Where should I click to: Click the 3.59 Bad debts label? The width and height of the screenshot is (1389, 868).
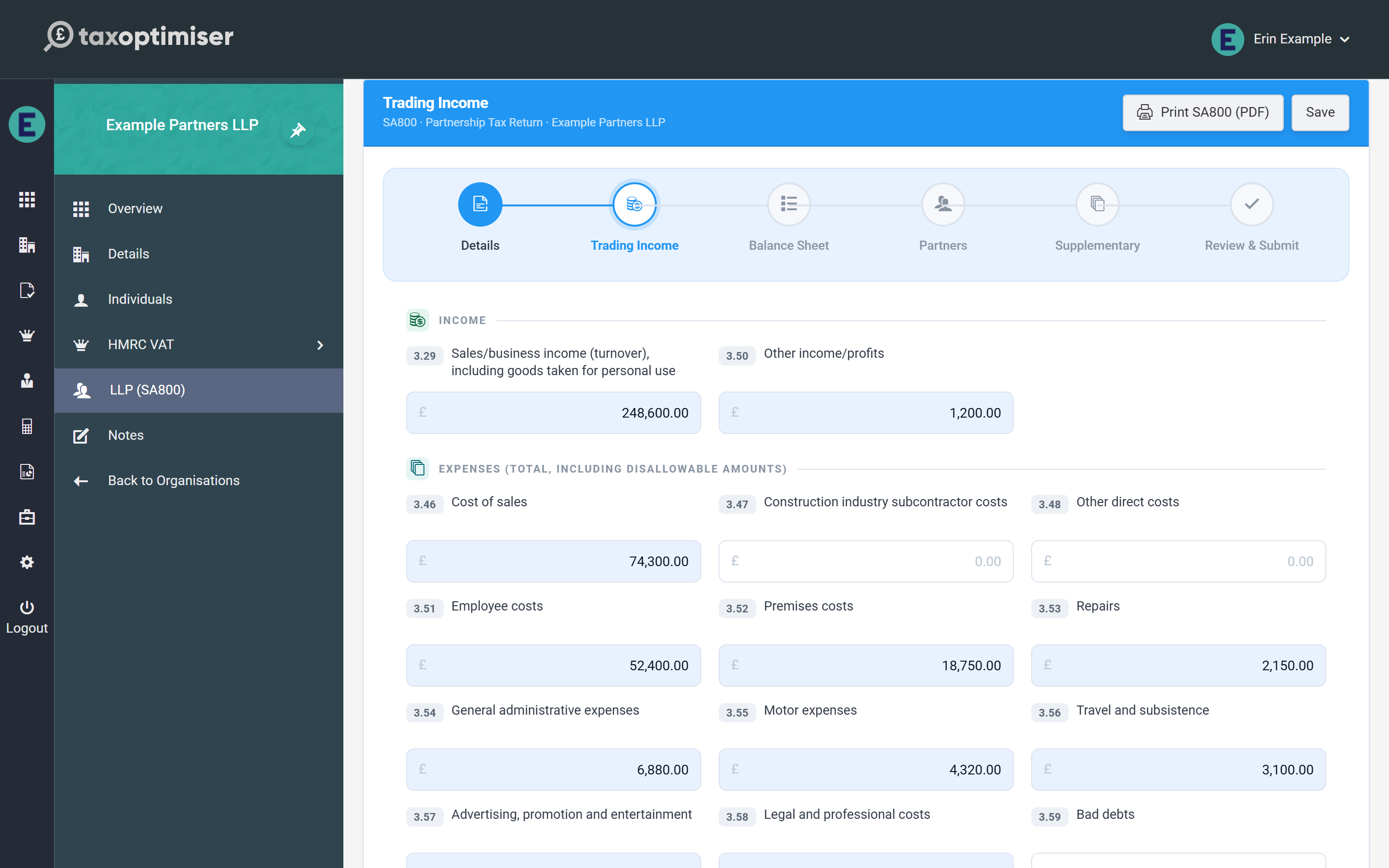click(x=1105, y=814)
